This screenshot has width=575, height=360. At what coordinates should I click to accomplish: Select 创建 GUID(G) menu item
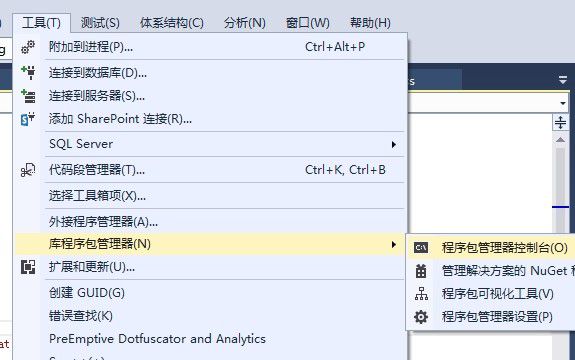point(210,293)
